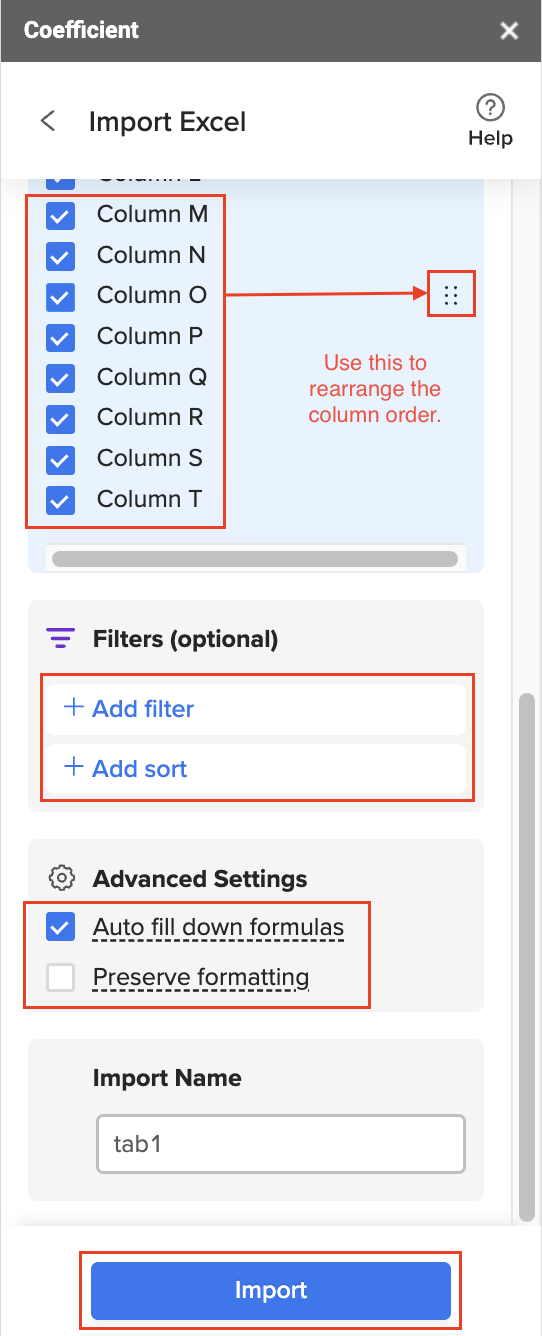Click the plus icon beside Add filter
Image resolution: width=542 pixels, height=1336 pixels.
coord(73,708)
